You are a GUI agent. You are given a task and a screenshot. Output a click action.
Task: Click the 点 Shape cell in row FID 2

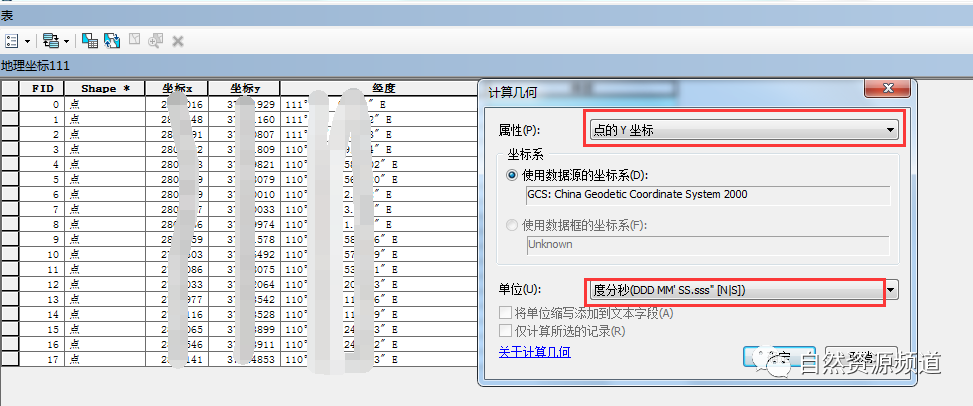tap(105, 134)
